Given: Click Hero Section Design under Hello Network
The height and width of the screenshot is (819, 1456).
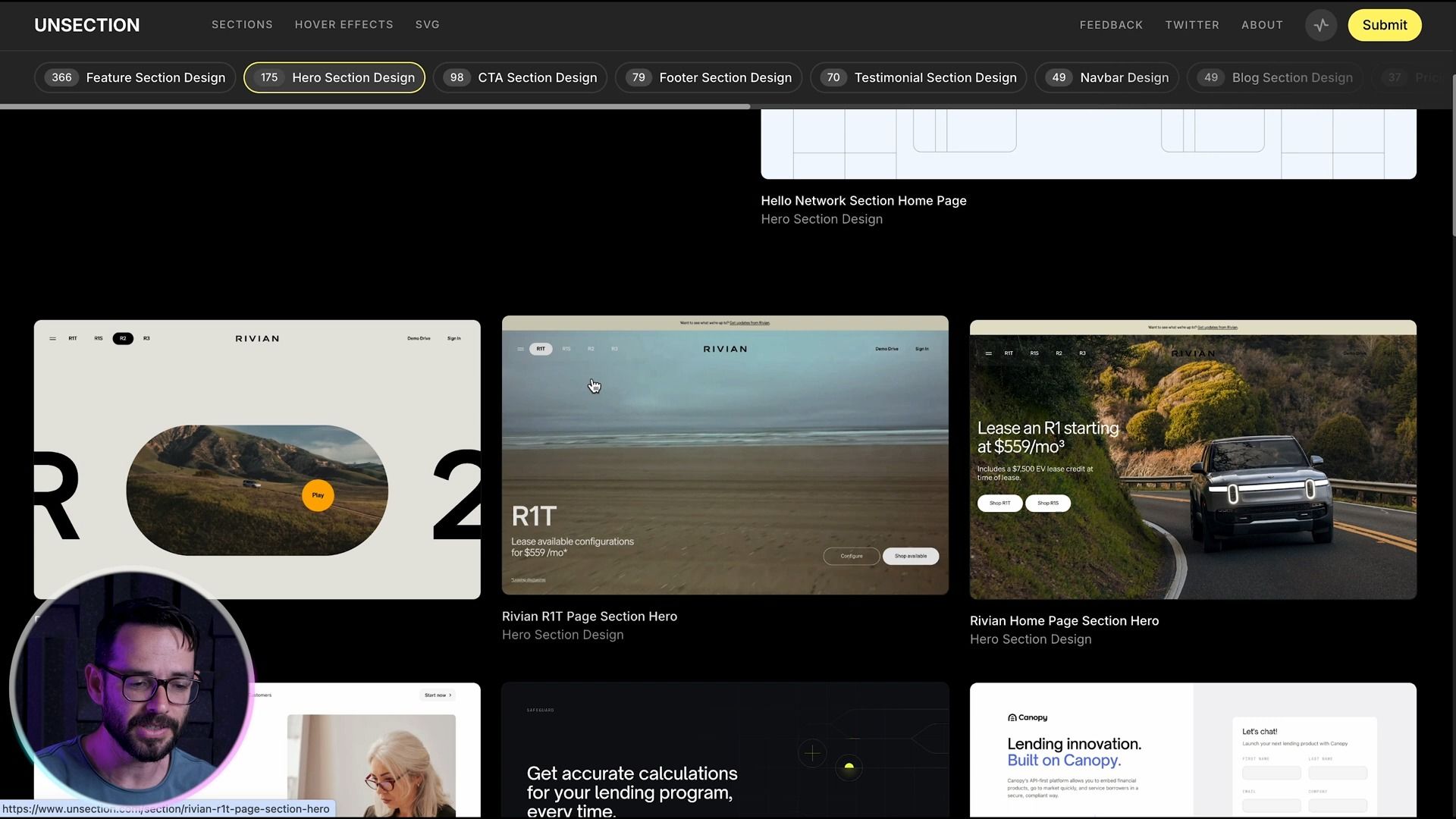Looking at the screenshot, I should click(822, 219).
